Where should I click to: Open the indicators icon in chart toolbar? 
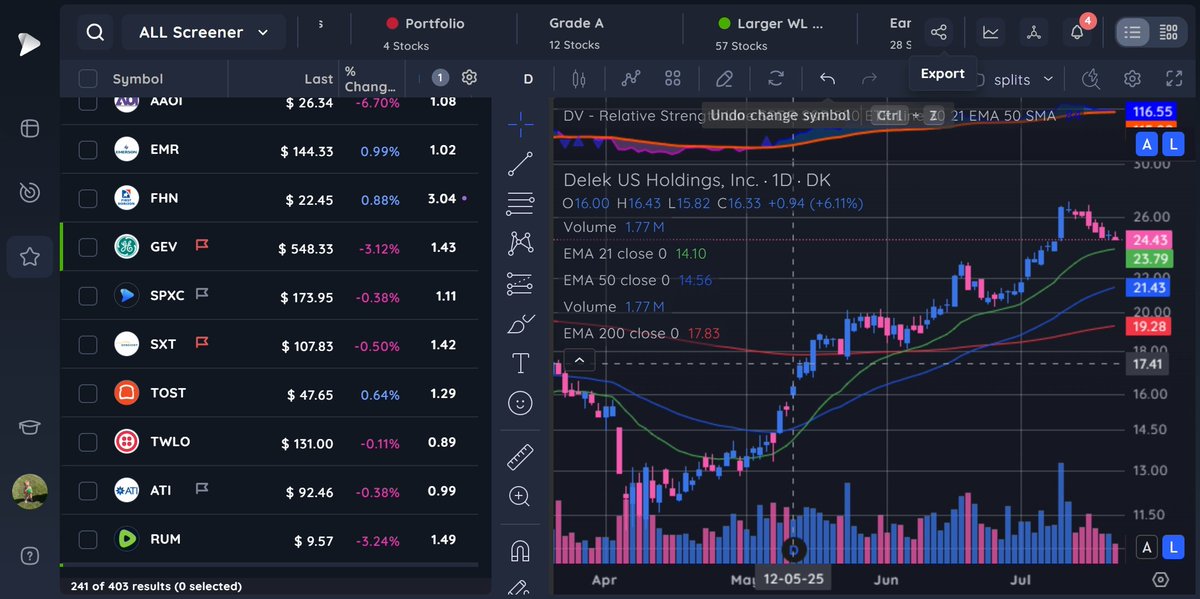click(631, 79)
